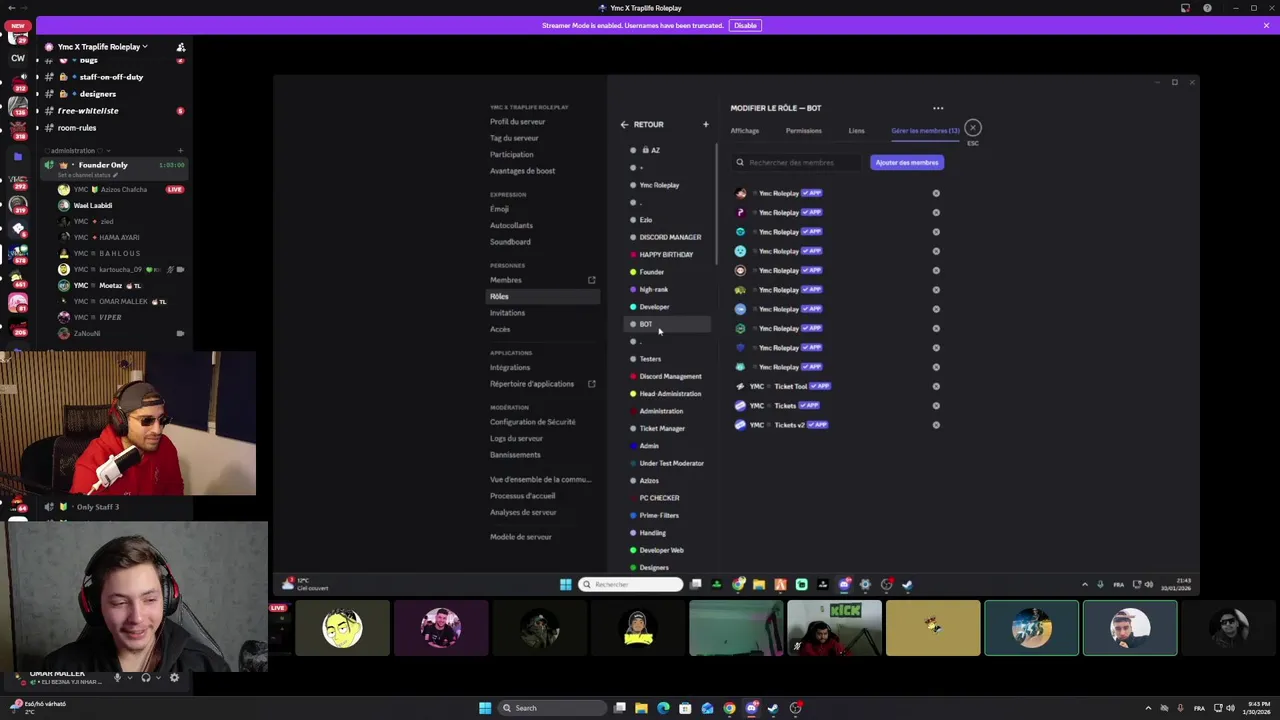The height and width of the screenshot is (720, 1280).
Task: Click the ESC close settings icon
Action: pyautogui.click(x=972, y=128)
